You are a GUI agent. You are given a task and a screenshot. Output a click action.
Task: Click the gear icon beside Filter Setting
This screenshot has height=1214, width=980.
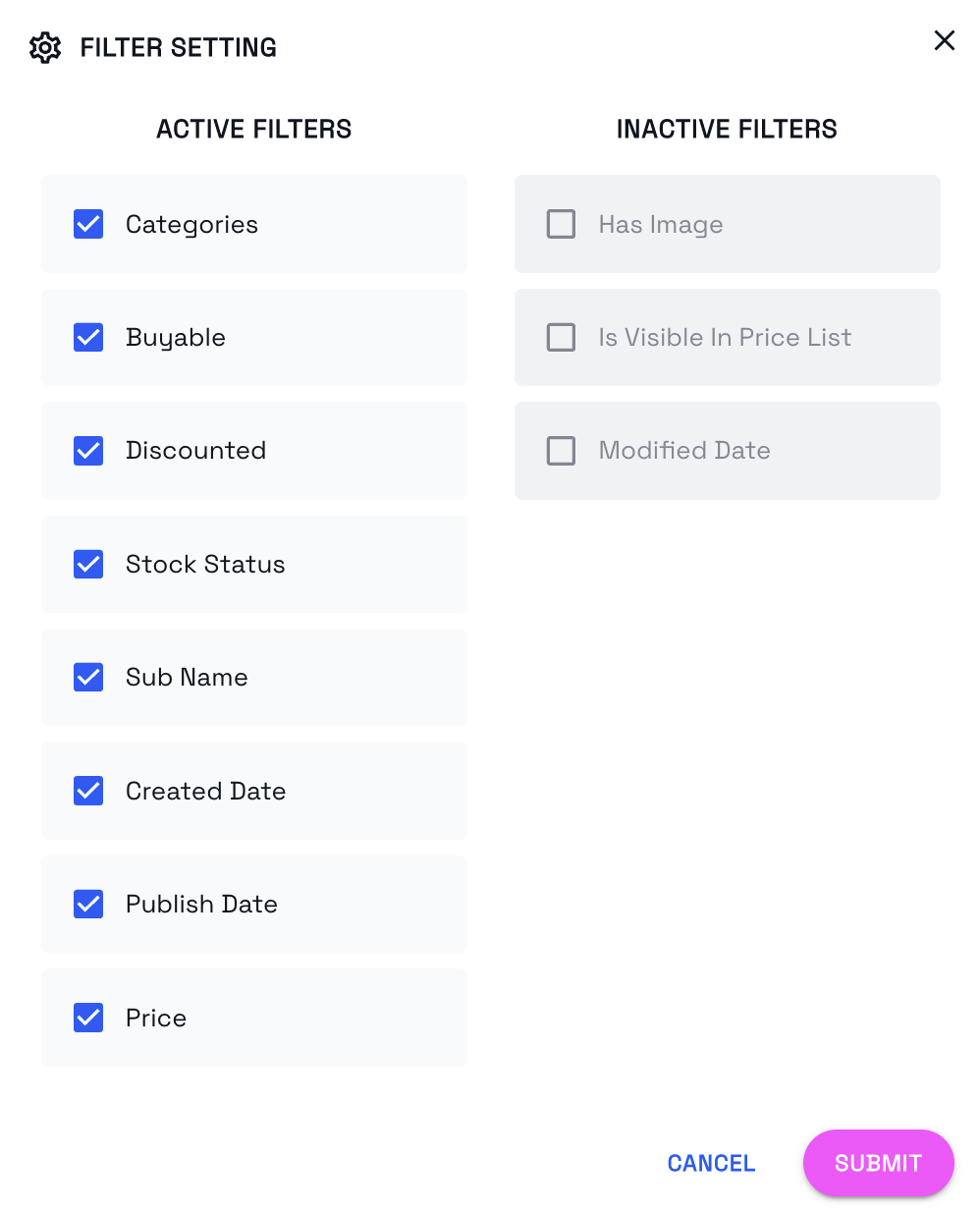click(45, 47)
